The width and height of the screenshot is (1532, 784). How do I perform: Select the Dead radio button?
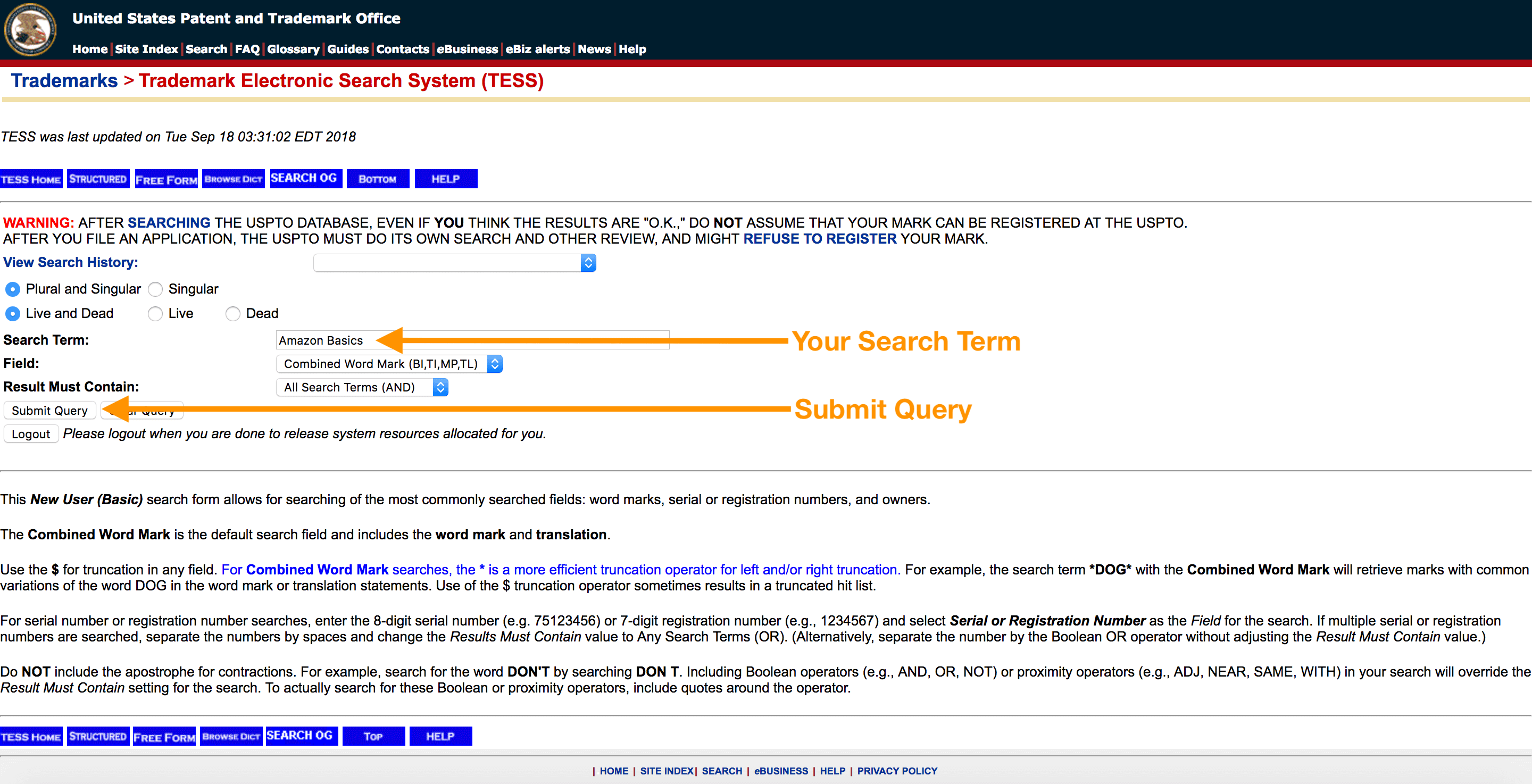(233, 314)
